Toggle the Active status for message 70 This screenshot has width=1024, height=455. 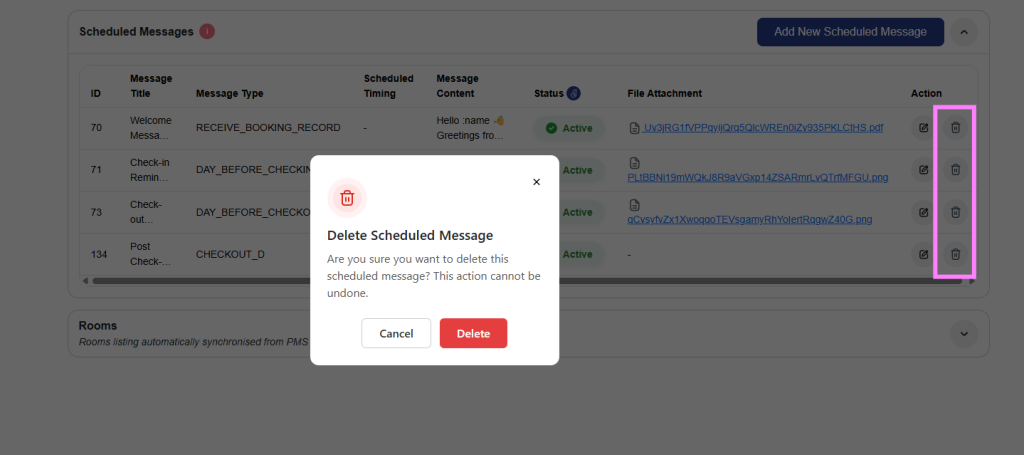569,128
